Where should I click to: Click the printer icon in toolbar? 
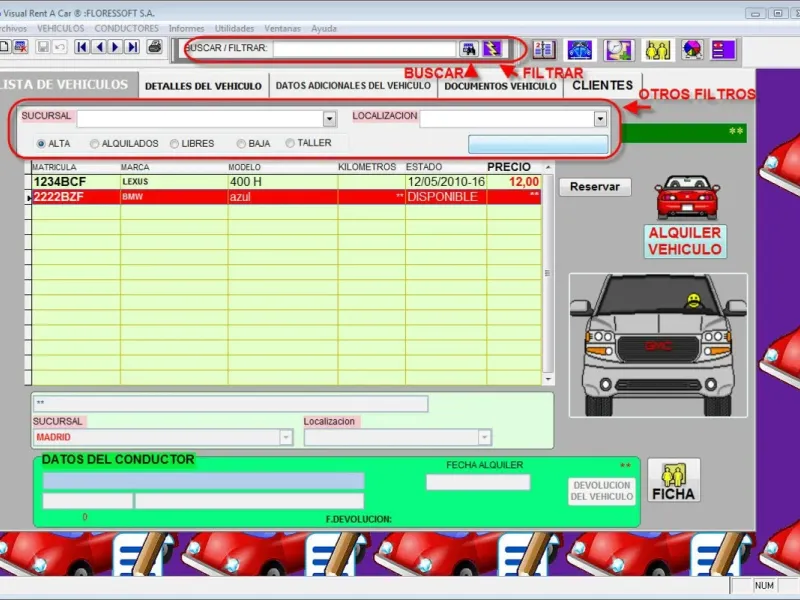155,47
